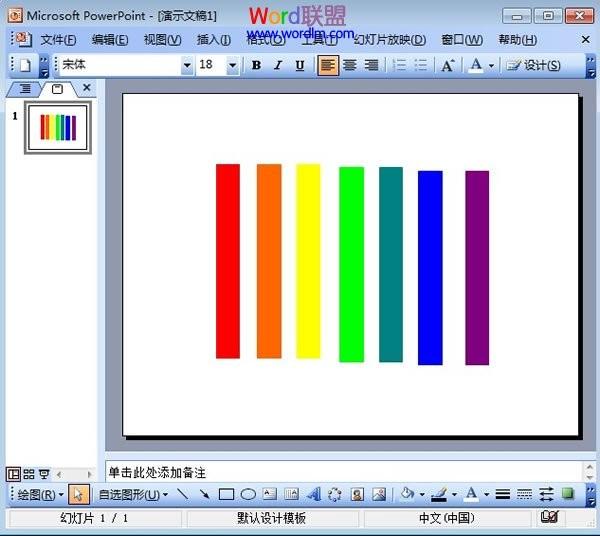
Task: Close the document window with menu-bar X
Action: point(585,39)
